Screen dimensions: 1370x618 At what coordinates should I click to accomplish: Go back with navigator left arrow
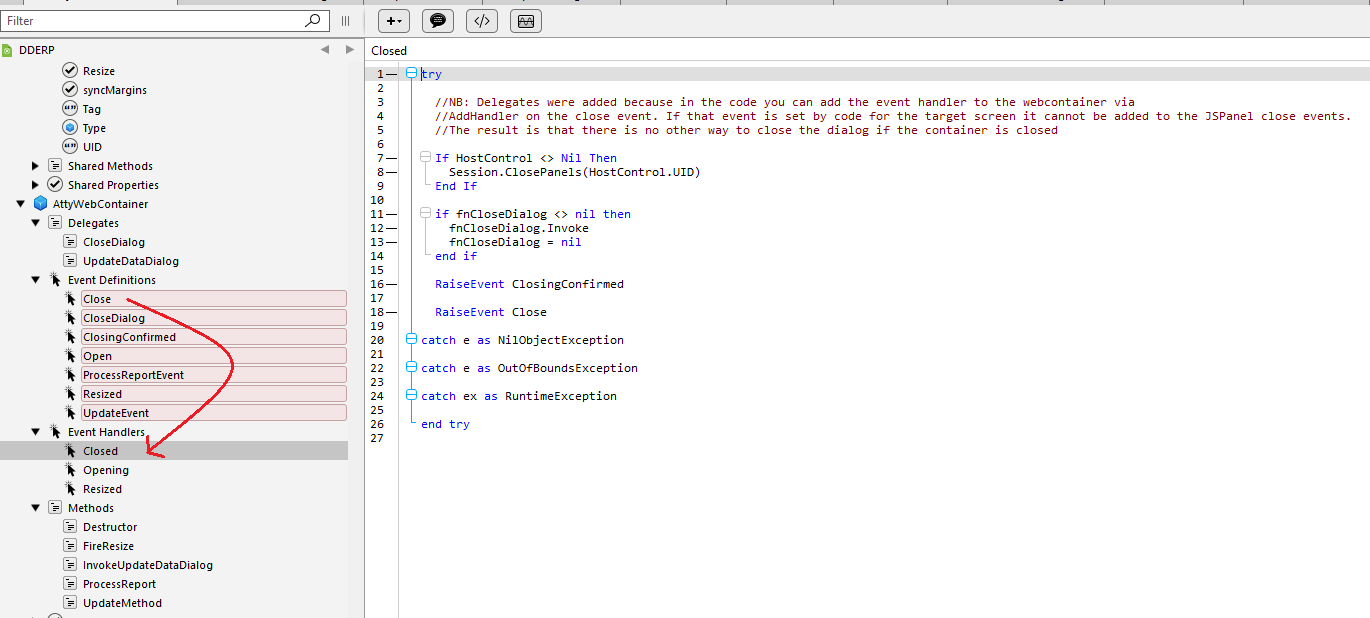click(x=325, y=50)
